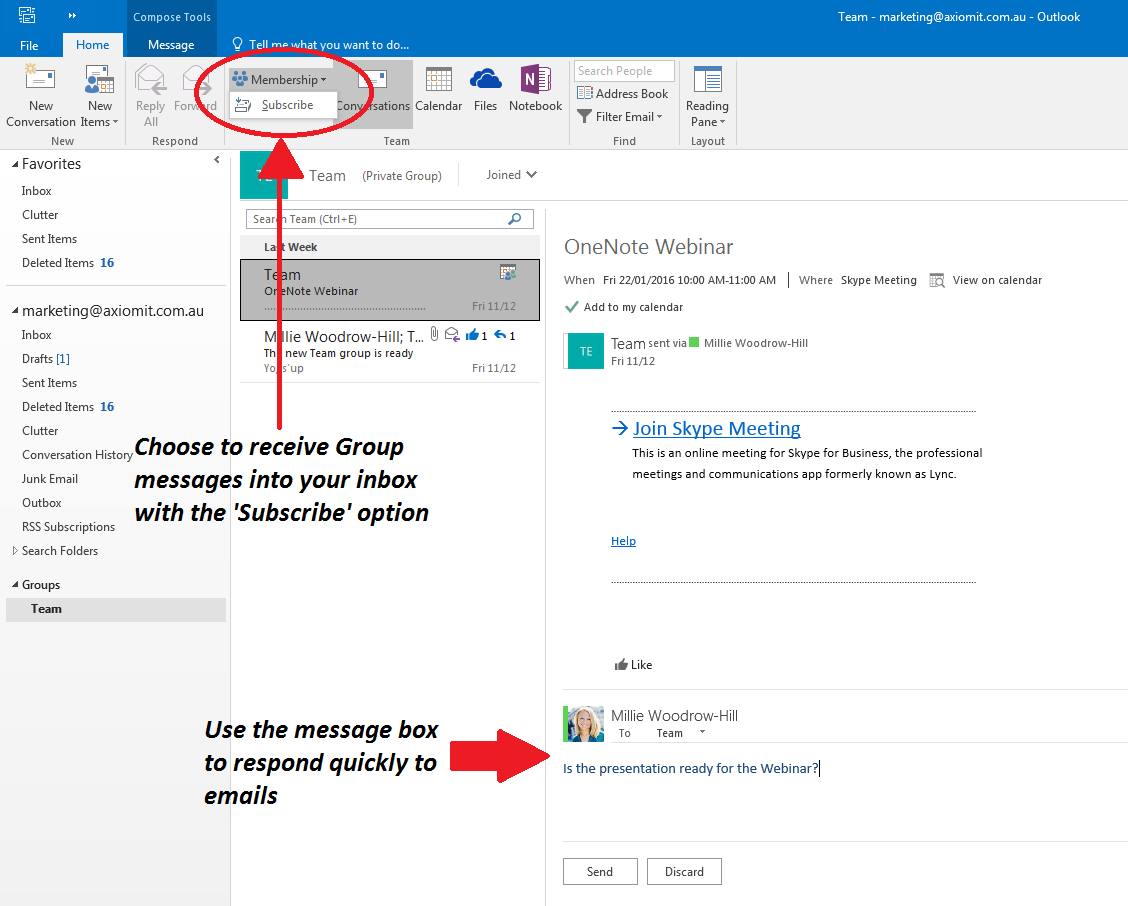Image resolution: width=1128 pixels, height=906 pixels.
Task: Switch to the Home ribbon tab
Action: pos(93,45)
